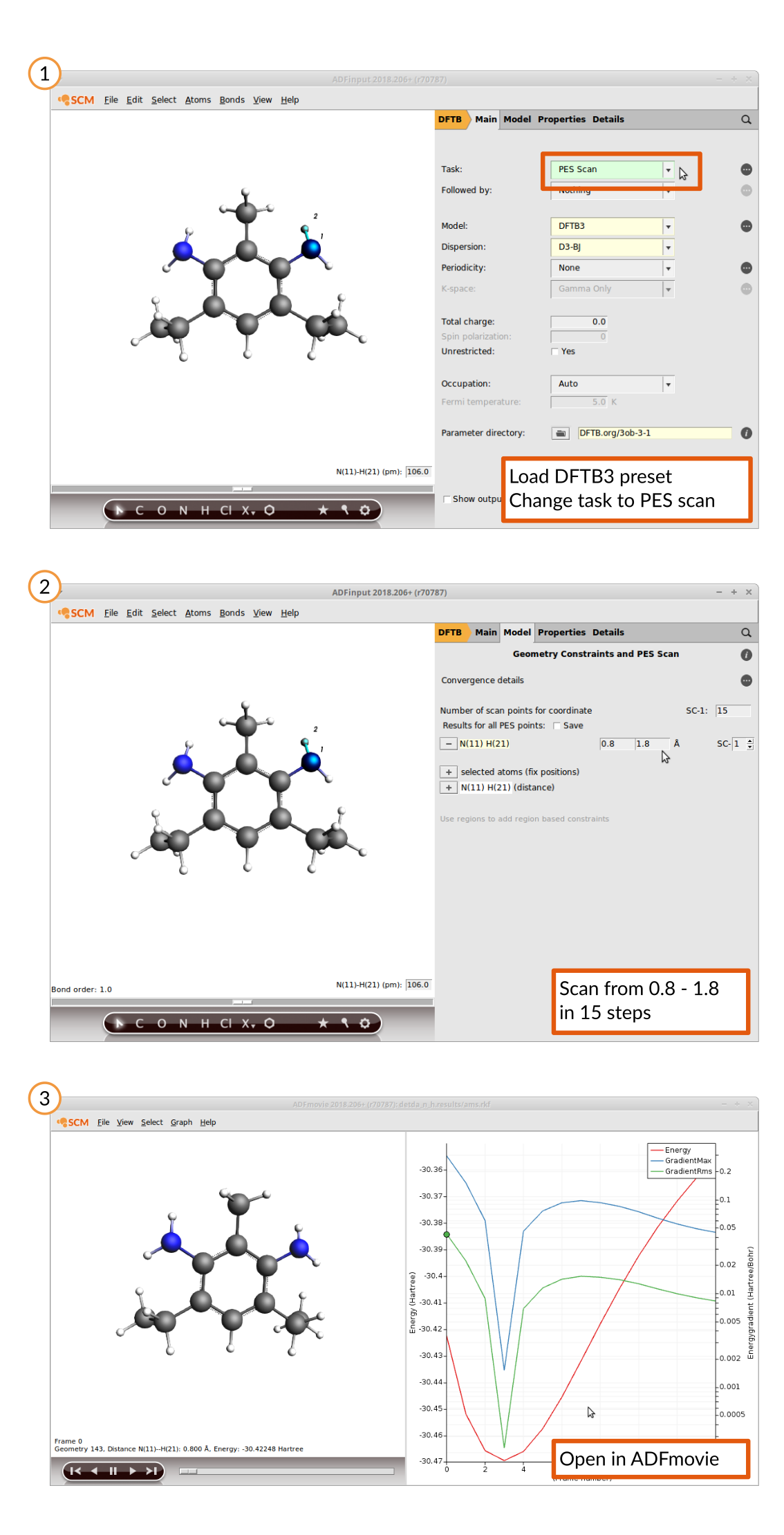Screen dimensions: 784x1535
Task: Pick the Chlorine (Cl) atom tool in the Main panel window
Action: click(226, 510)
